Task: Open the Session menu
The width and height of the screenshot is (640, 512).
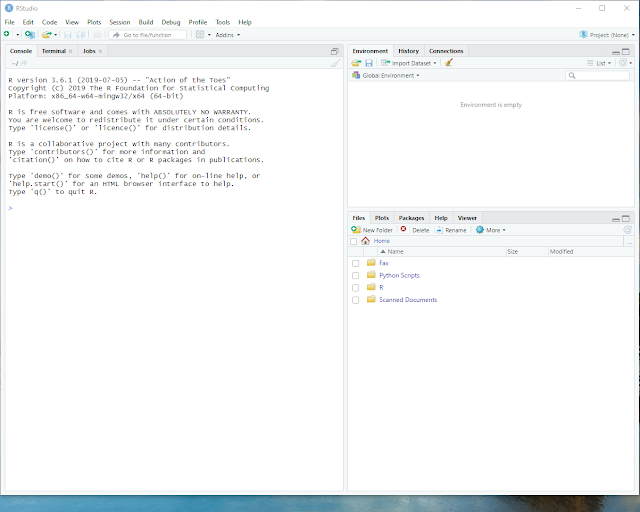Action: point(120,22)
